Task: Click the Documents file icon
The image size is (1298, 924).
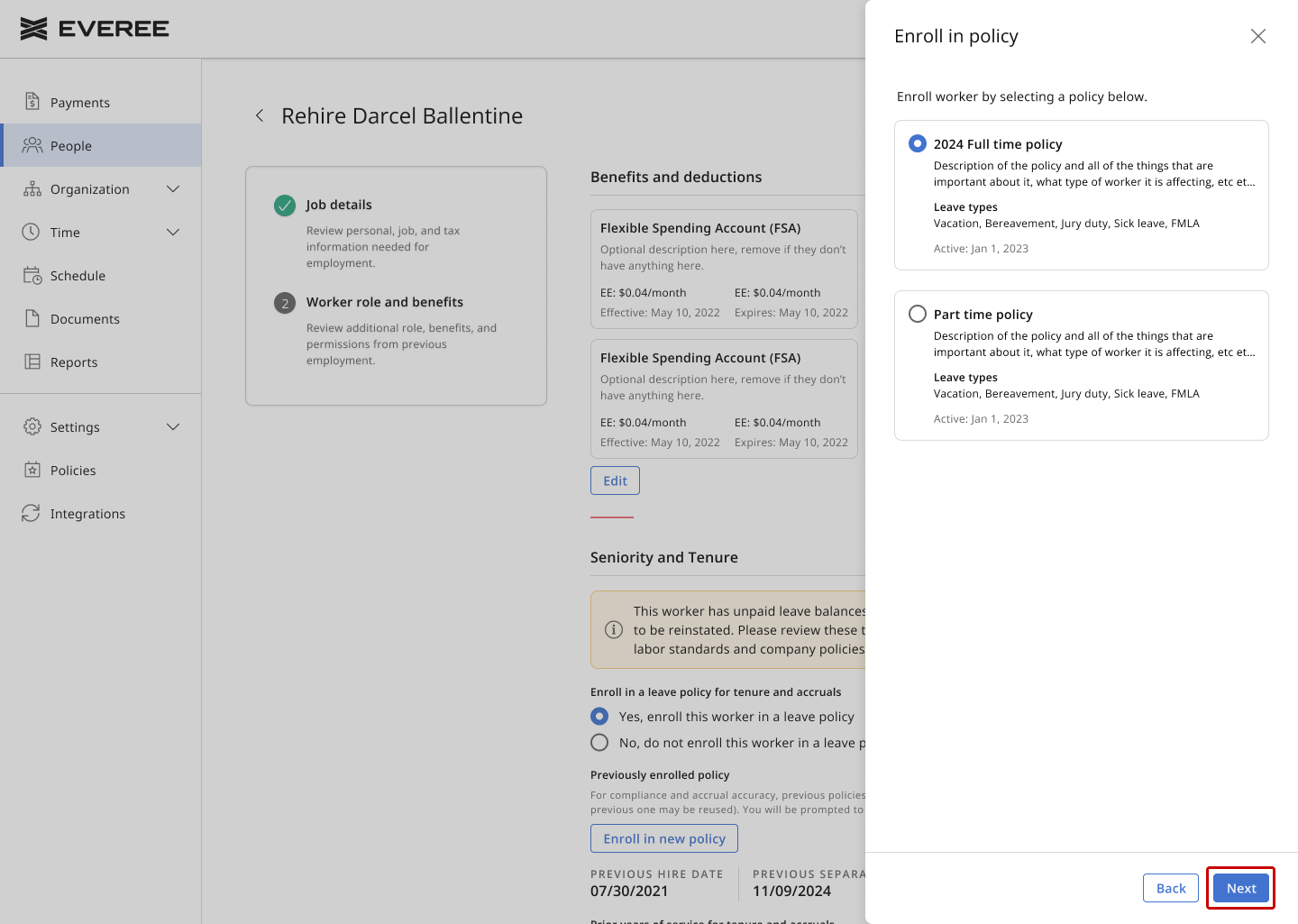Action: tap(32, 318)
